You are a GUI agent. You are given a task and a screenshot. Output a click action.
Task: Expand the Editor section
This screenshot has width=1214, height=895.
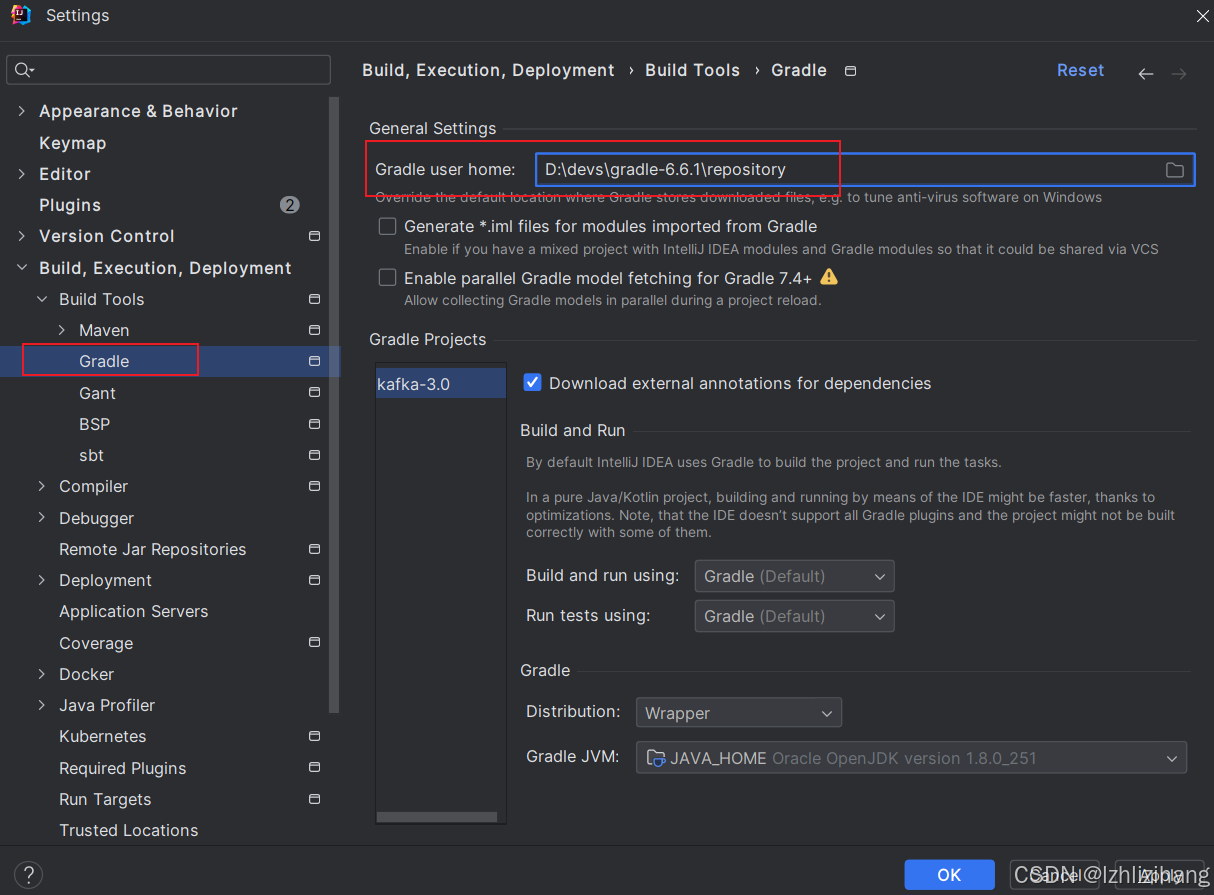click(x=22, y=174)
